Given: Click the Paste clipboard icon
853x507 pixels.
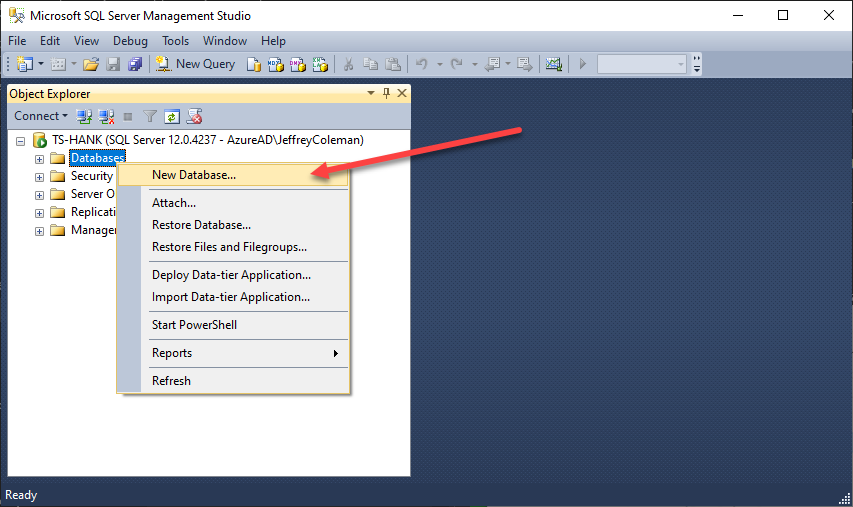Looking at the screenshot, I should 393,64.
